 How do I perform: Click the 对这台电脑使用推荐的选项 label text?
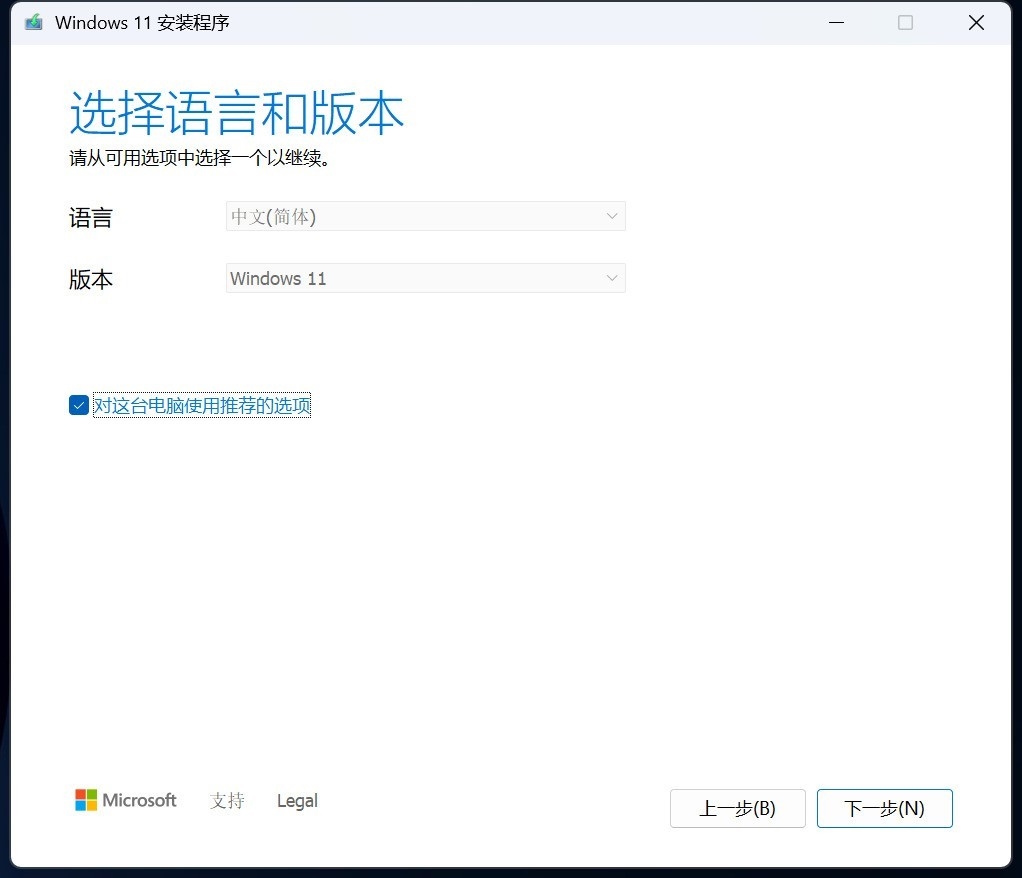pyautogui.click(x=201, y=405)
